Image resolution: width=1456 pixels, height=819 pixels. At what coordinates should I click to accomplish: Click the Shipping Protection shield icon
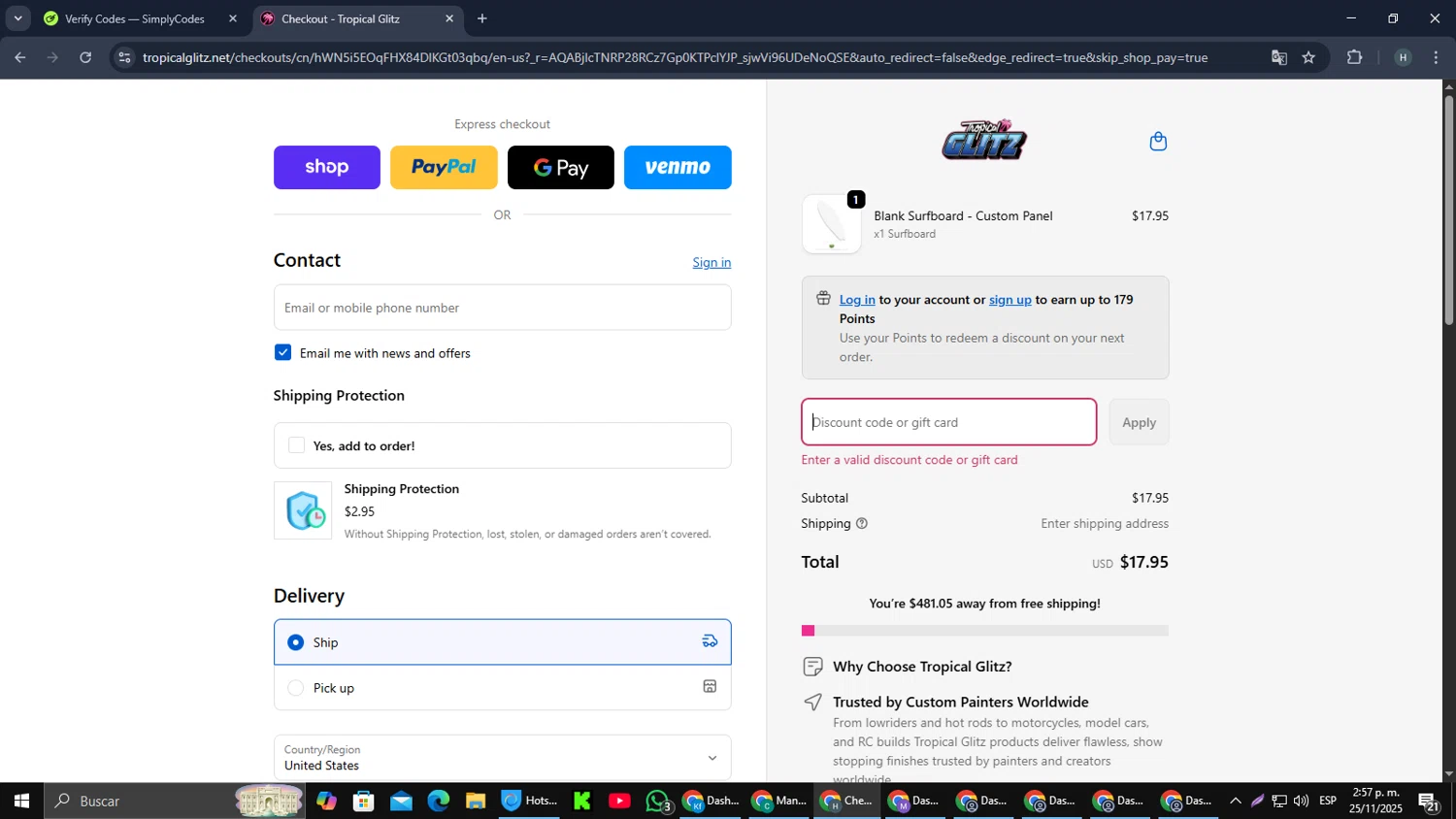[x=303, y=510]
